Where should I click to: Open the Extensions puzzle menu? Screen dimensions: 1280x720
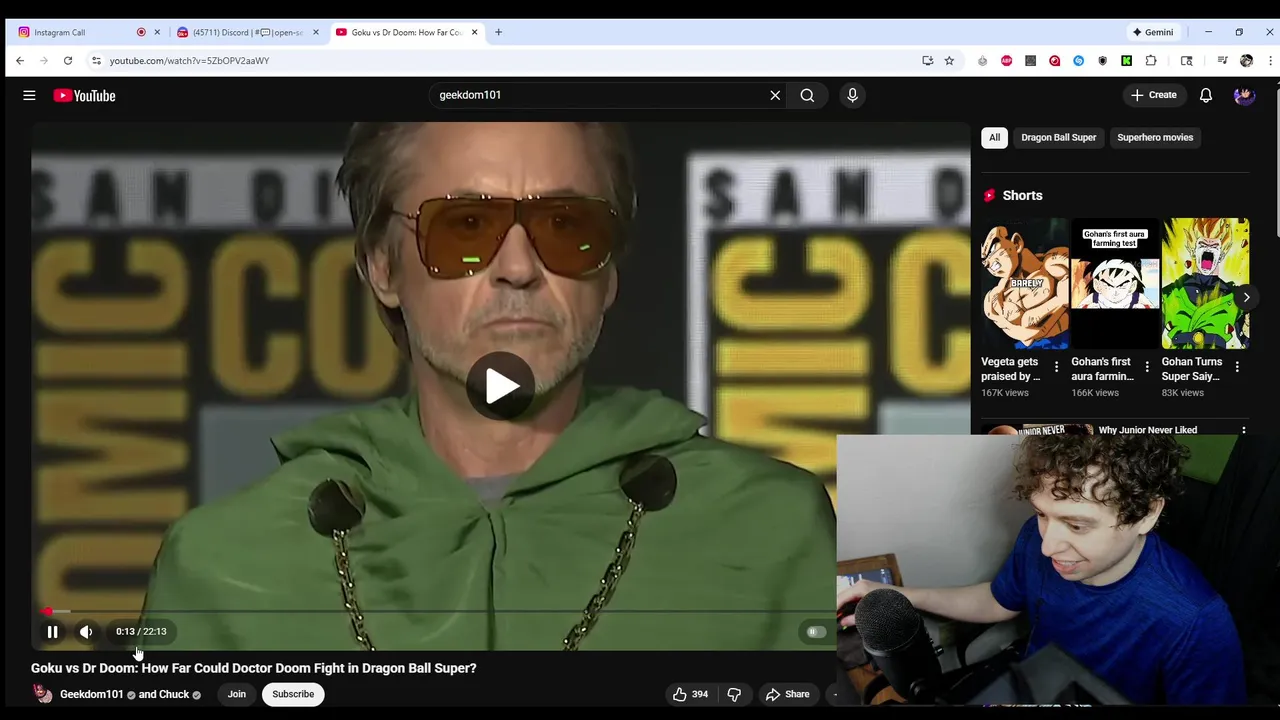point(1150,61)
